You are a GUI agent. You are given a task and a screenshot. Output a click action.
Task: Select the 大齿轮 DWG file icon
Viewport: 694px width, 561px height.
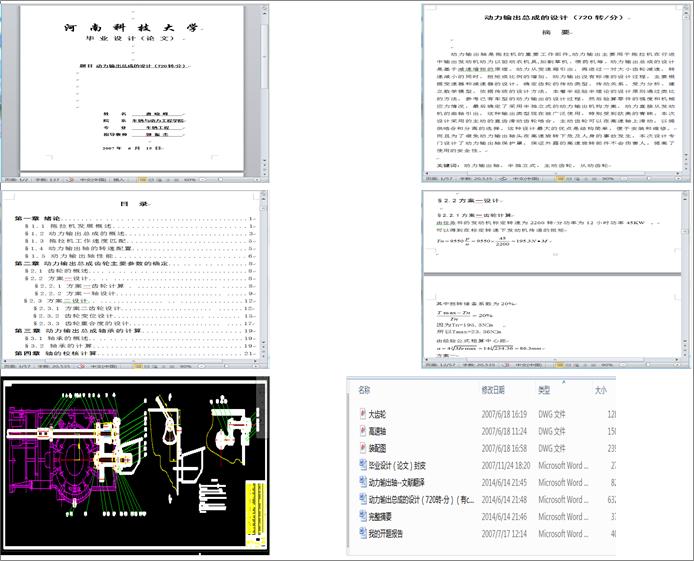click(x=362, y=414)
